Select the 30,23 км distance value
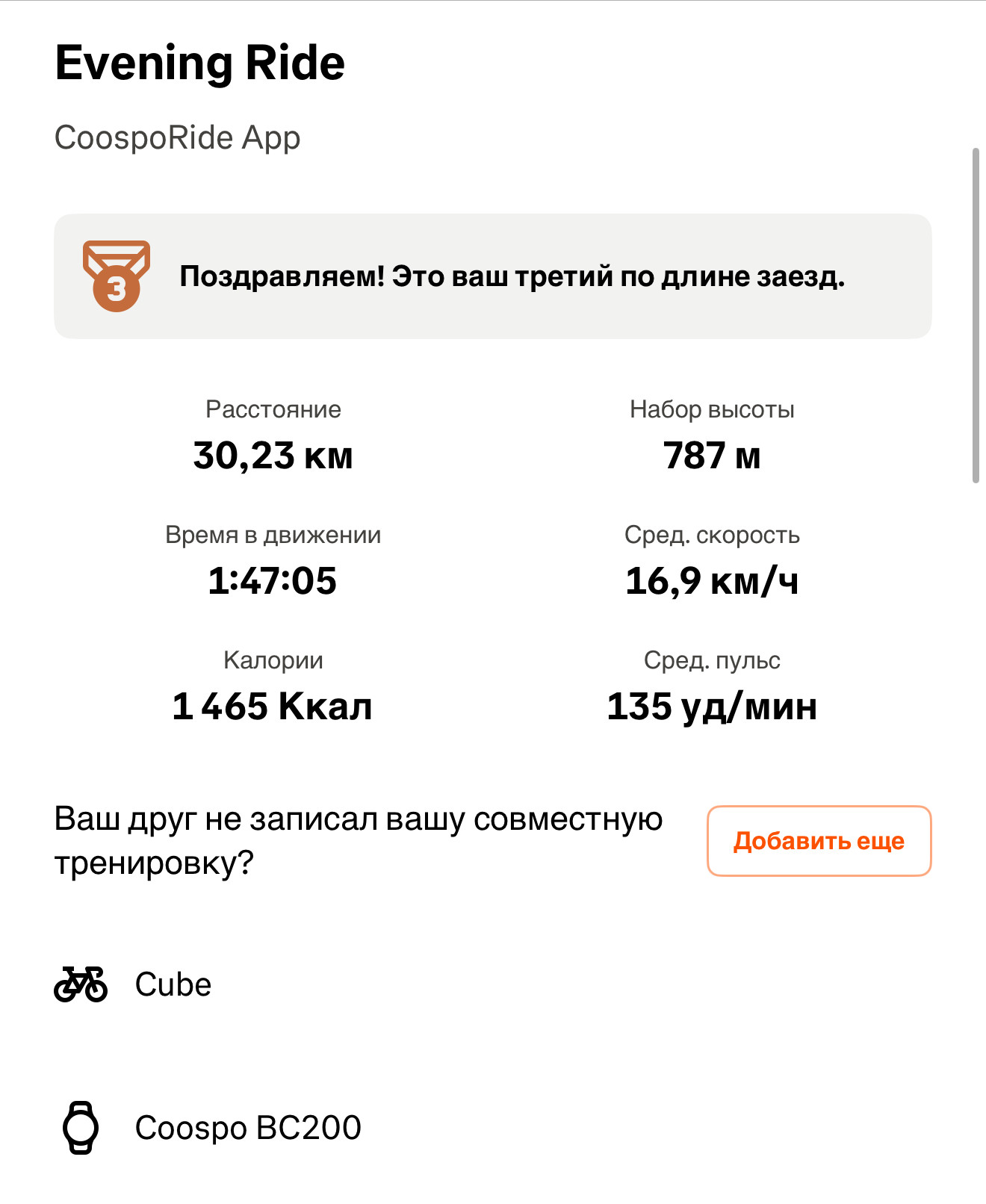Screen dimensions: 986x1204 click(x=273, y=456)
